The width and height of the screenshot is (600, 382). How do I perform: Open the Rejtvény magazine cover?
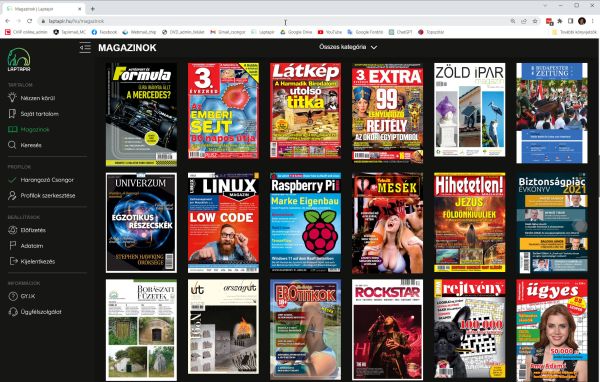[470, 330]
